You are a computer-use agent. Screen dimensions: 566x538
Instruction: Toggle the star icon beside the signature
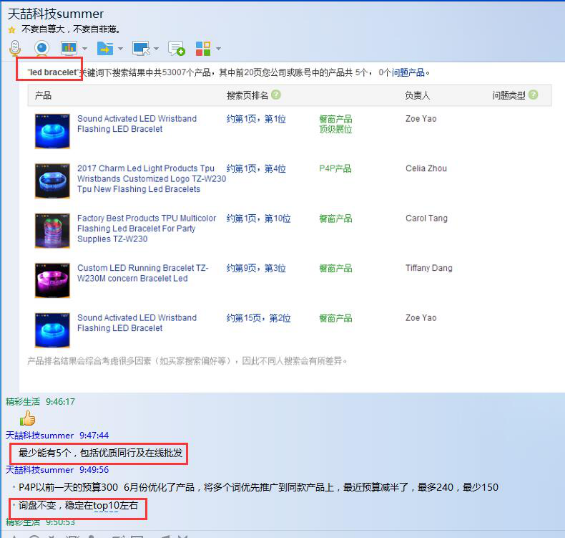(x=12, y=30)
